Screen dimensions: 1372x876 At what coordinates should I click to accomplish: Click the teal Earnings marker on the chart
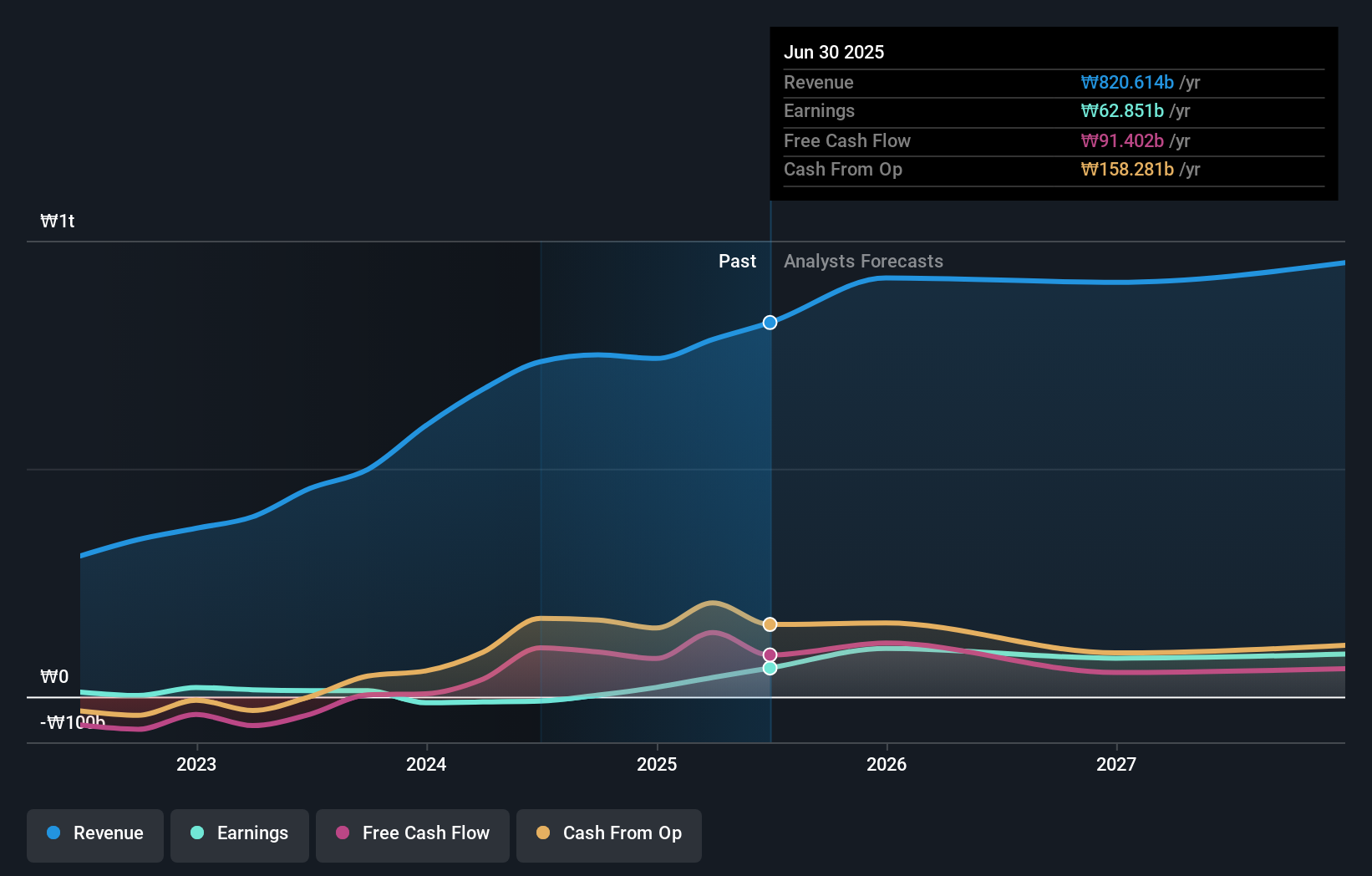770,667
